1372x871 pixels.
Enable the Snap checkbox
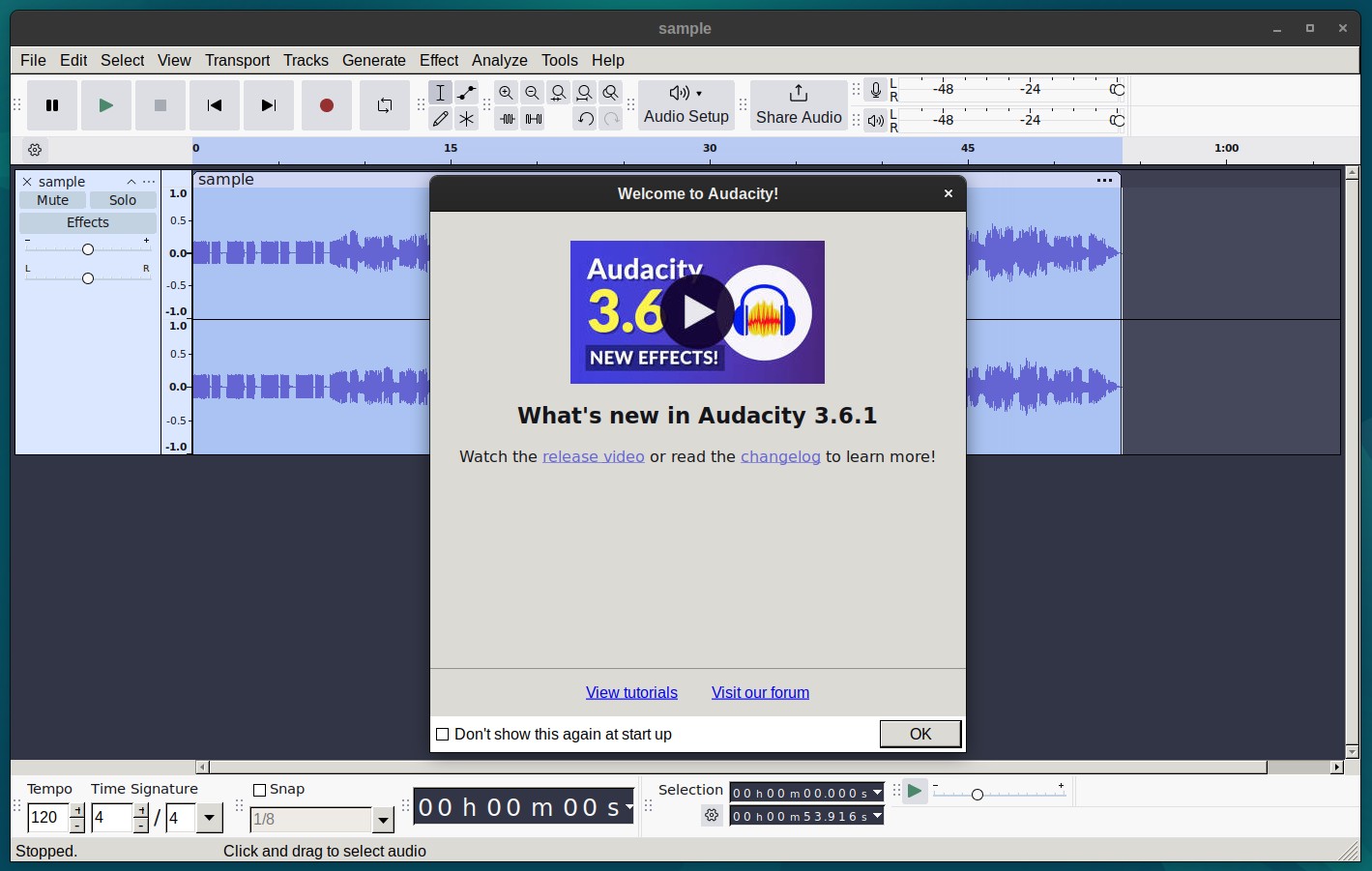pos(259,790)
